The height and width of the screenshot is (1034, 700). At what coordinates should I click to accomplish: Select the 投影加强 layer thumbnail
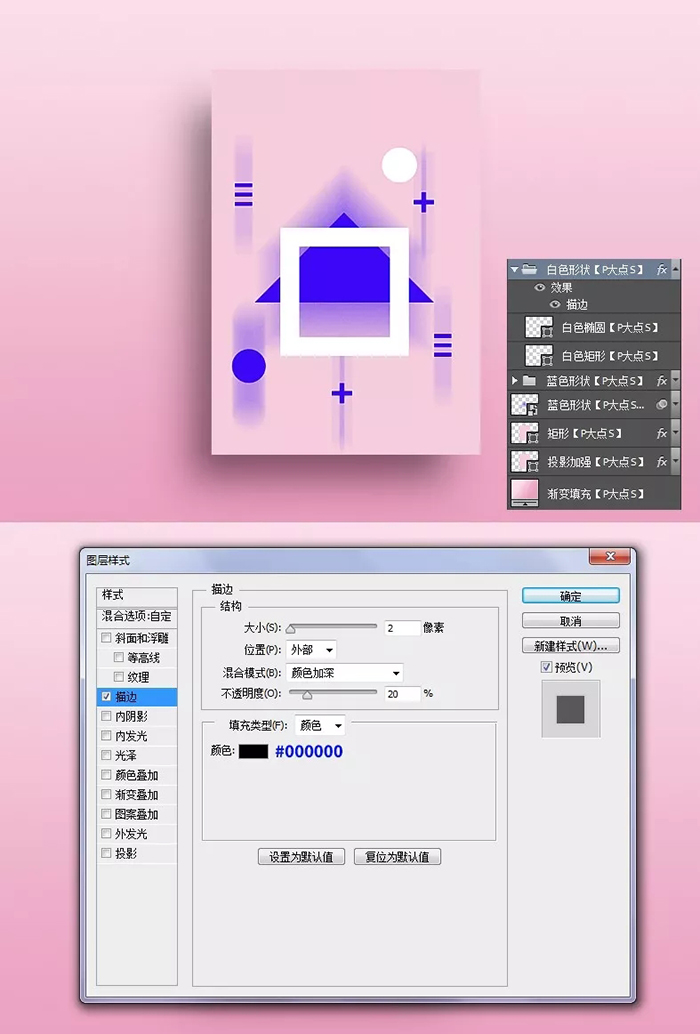click(525, 462)
